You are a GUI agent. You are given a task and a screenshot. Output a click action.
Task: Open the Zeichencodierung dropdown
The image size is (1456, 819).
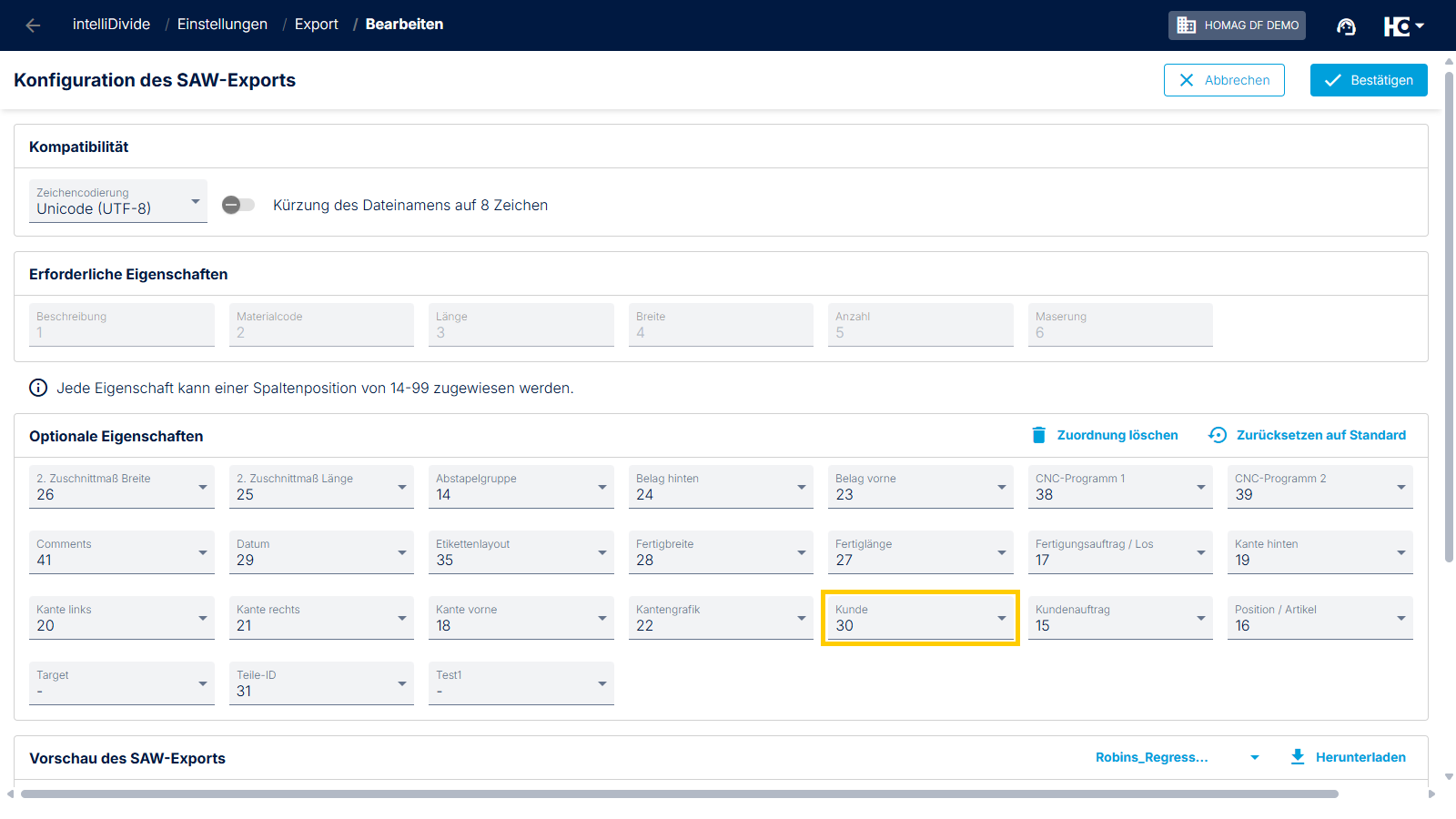tap(118, 201)
